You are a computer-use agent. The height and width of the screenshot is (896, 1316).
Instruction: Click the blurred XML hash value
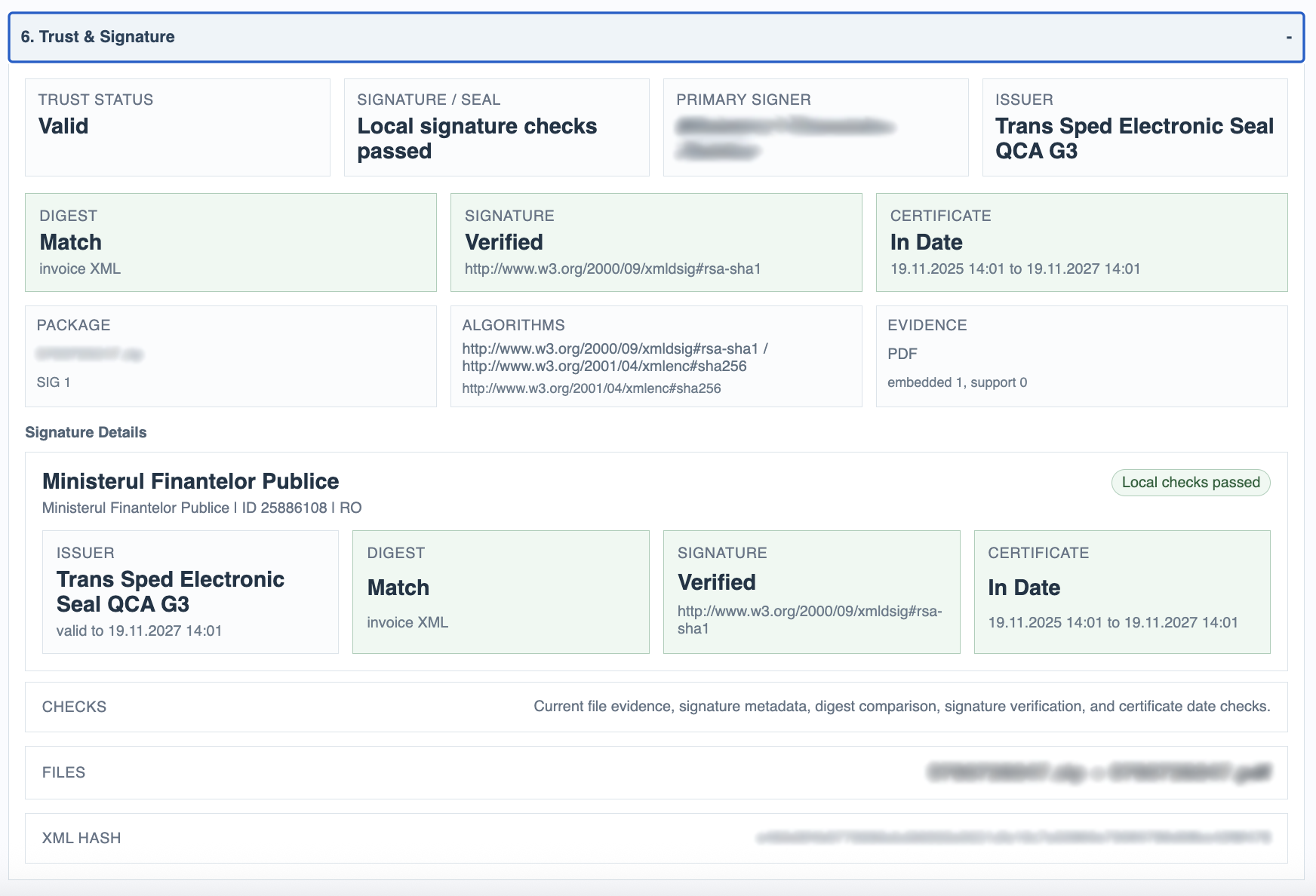[1013, 838]
